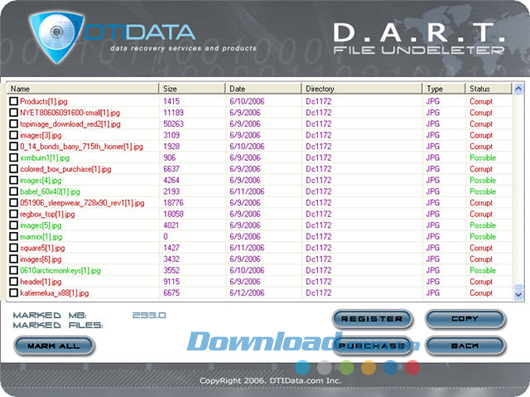The width and height of the screenshot is (530, 397).
Task: Sort list by Date column header
Action: click(x=263, y=89)
